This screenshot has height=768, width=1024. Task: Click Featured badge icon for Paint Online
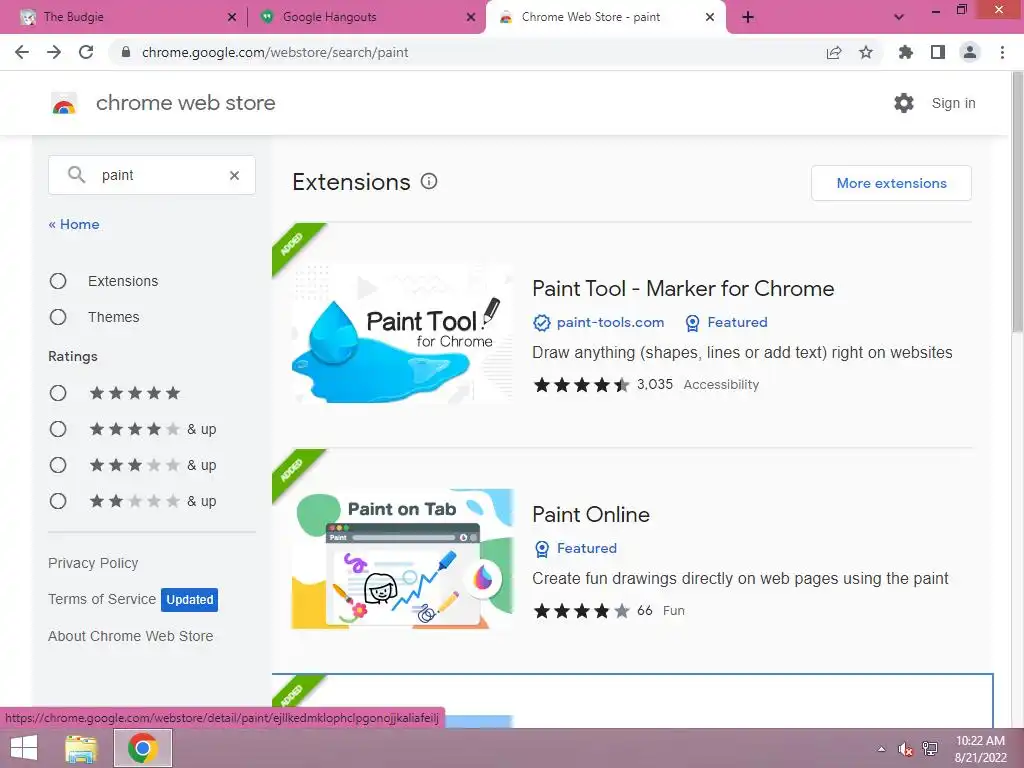541,549
